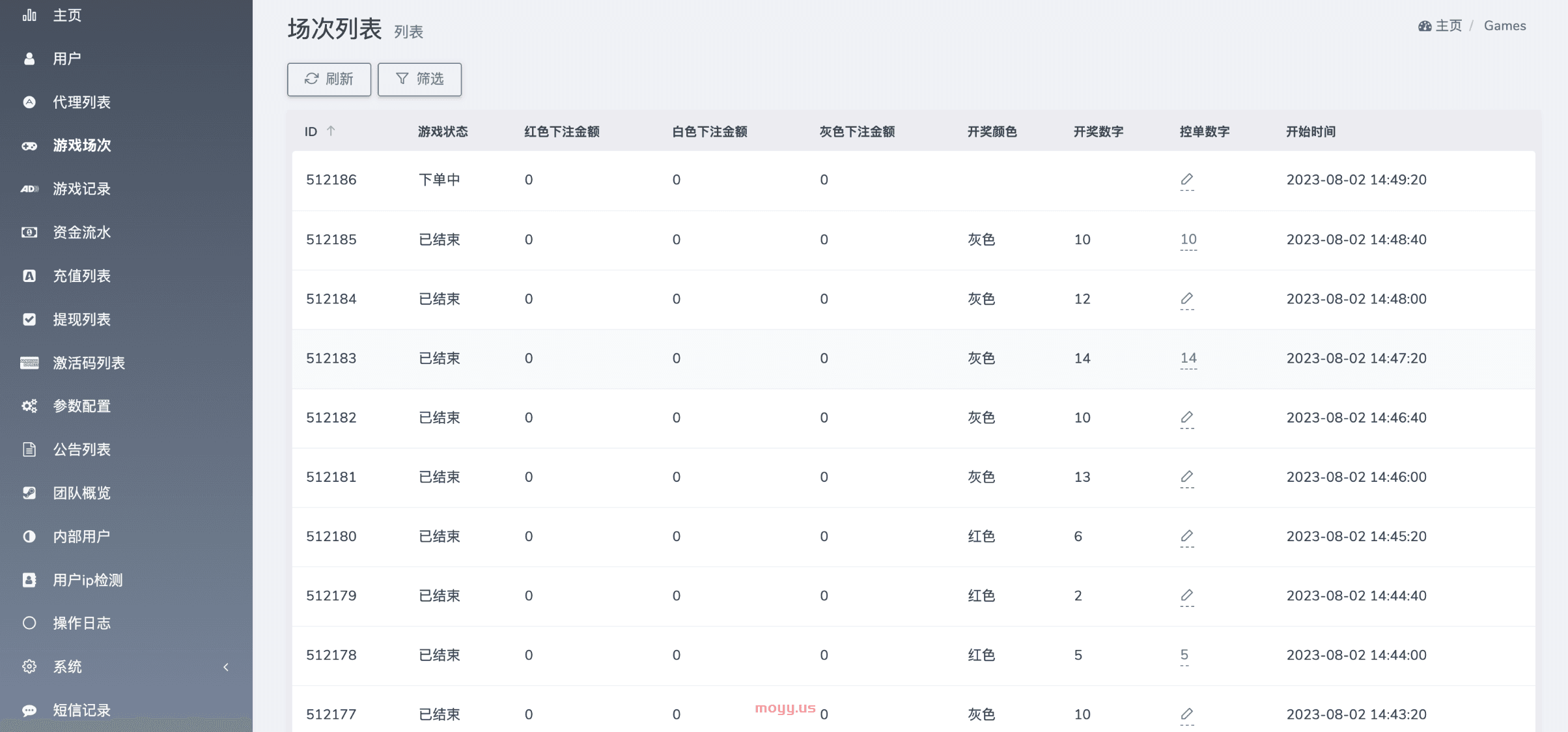Viewport: 1568px width, 732px height.
Task: Open 主页 in the sidebar
Action: (x=67, y=15)
